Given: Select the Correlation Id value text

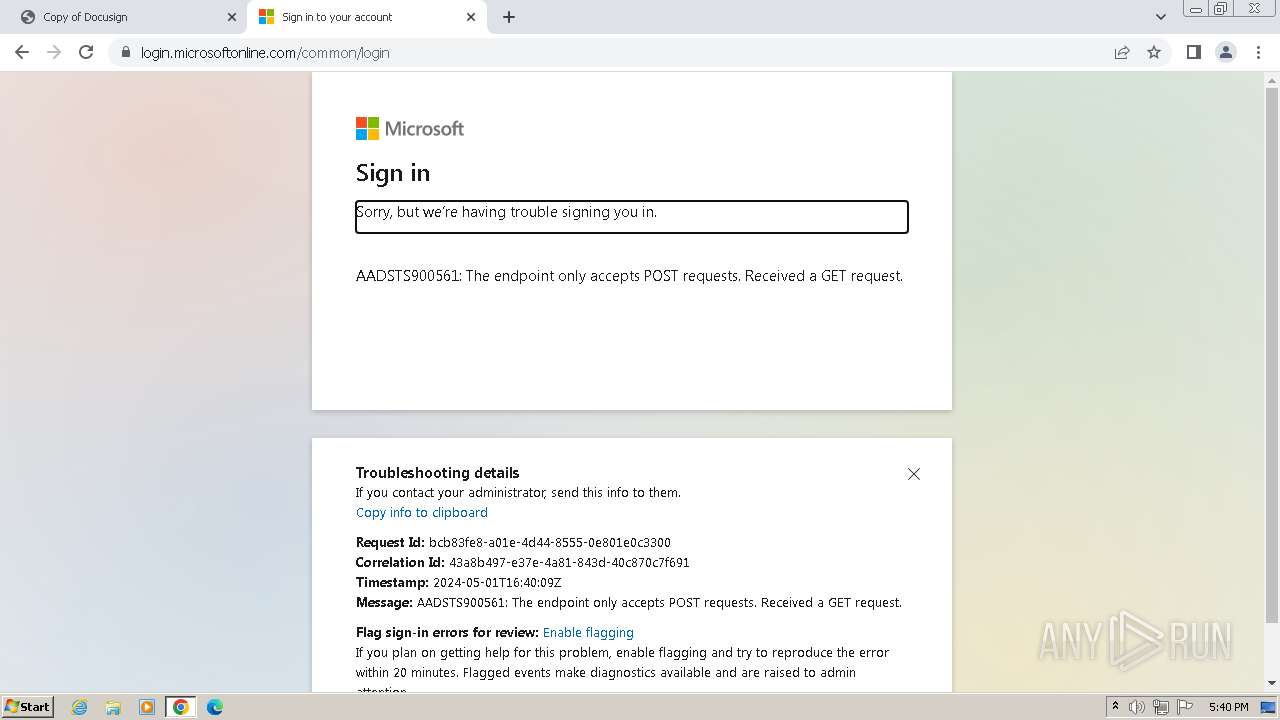Looking at the screenshot, I should tap(569, 563).
